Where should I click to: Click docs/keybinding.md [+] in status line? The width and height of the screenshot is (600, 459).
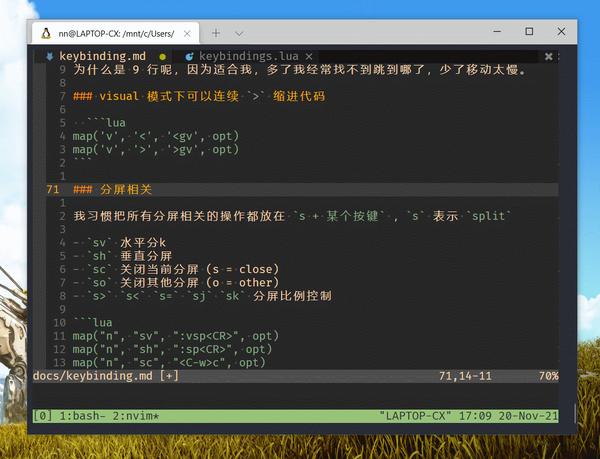coord(106,376)
